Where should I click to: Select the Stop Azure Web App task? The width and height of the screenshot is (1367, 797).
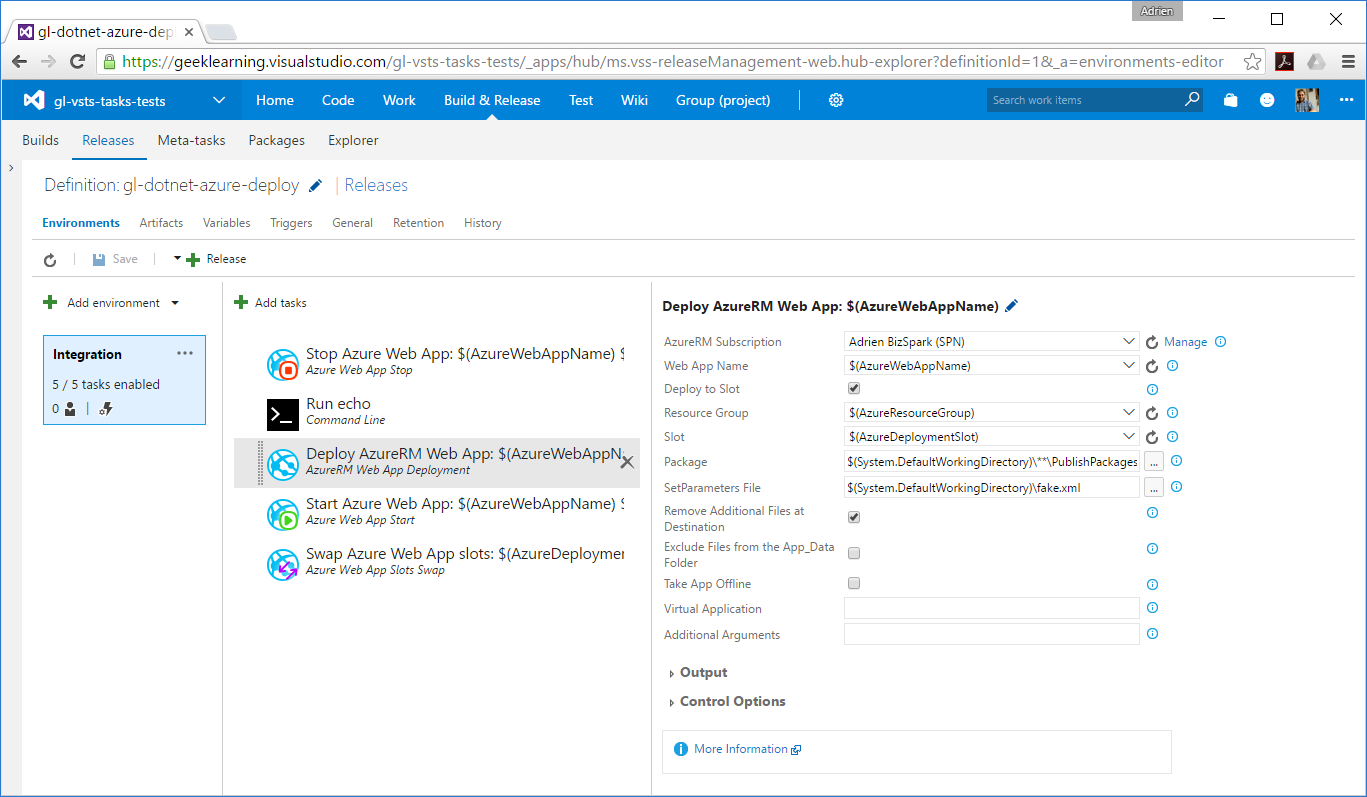[437, 362]
